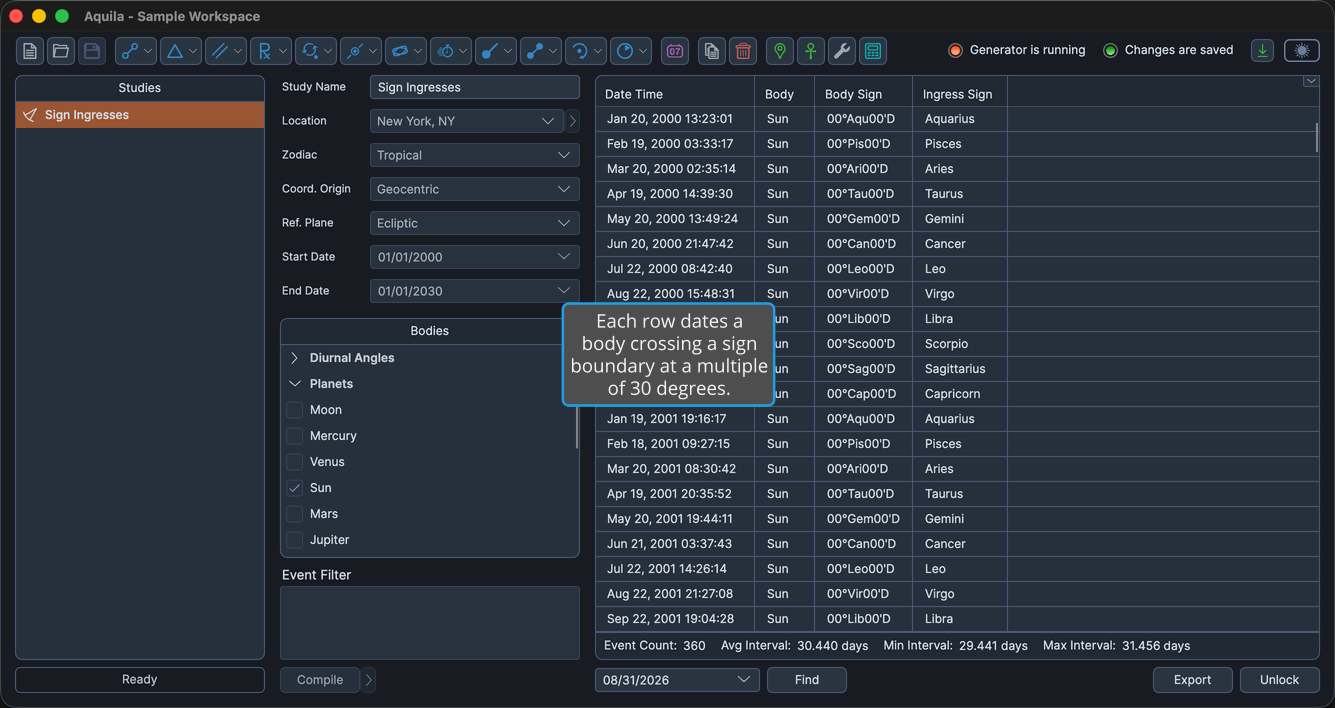Click the Compile button
Image resolution: width=1335 pixels, height=708 pixels.
point(320,680)
